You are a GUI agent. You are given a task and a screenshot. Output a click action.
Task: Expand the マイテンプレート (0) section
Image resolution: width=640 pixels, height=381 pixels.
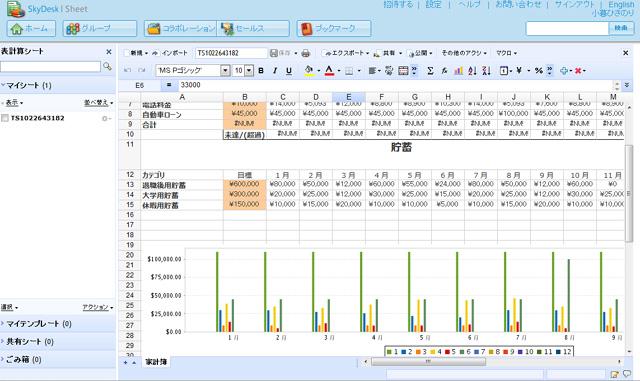(x=58, y=324)
